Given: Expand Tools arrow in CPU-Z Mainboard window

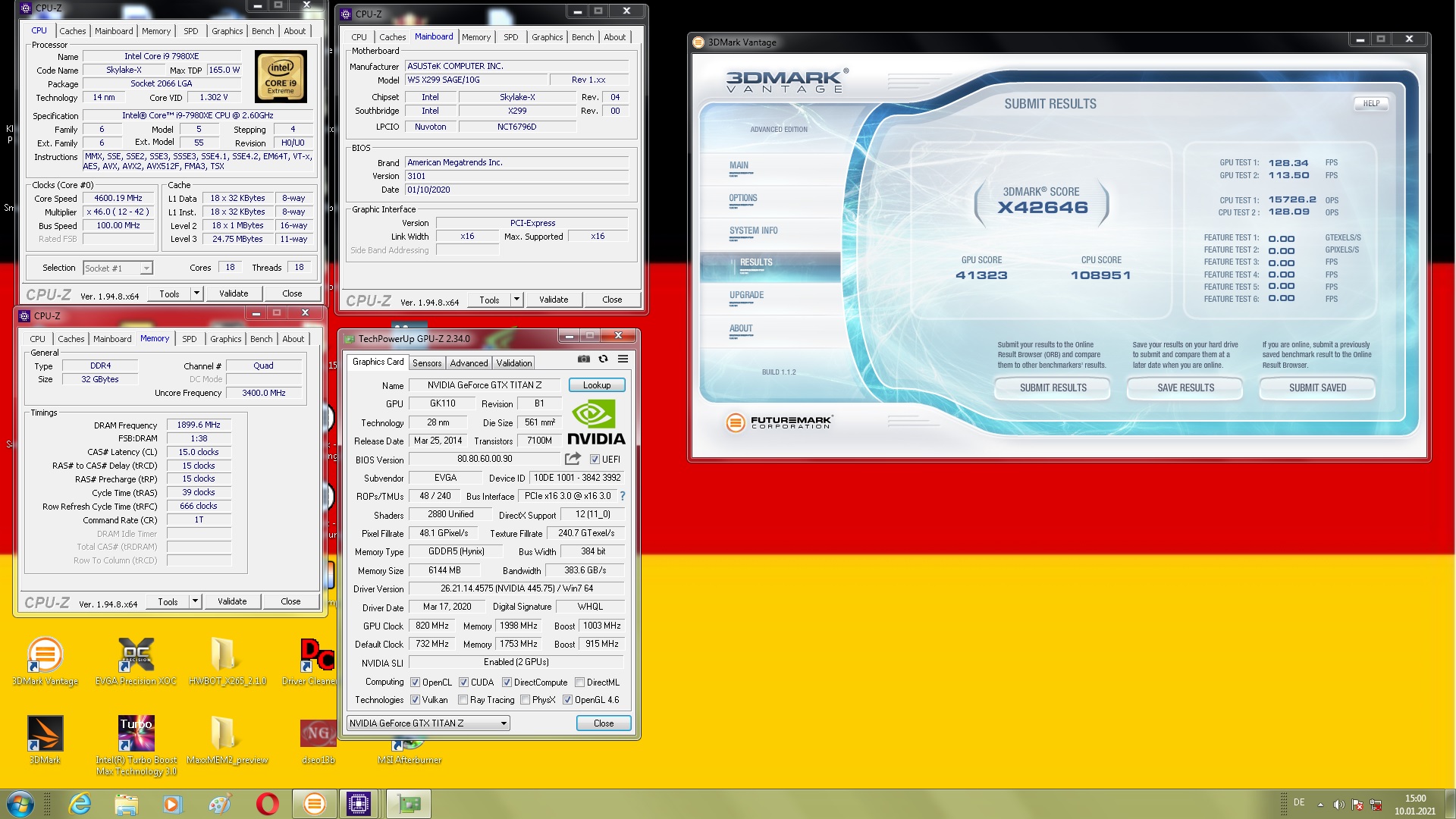Looking at the screenshot, I should (x=516, y=300).
